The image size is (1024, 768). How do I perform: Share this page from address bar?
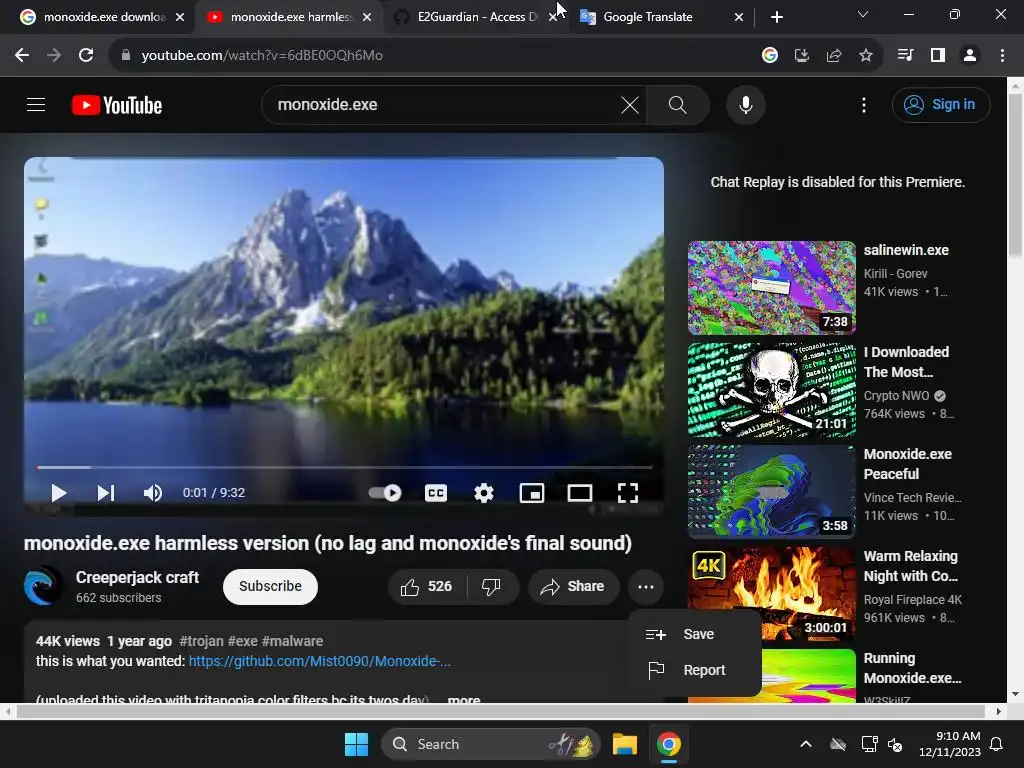(834, 56)
